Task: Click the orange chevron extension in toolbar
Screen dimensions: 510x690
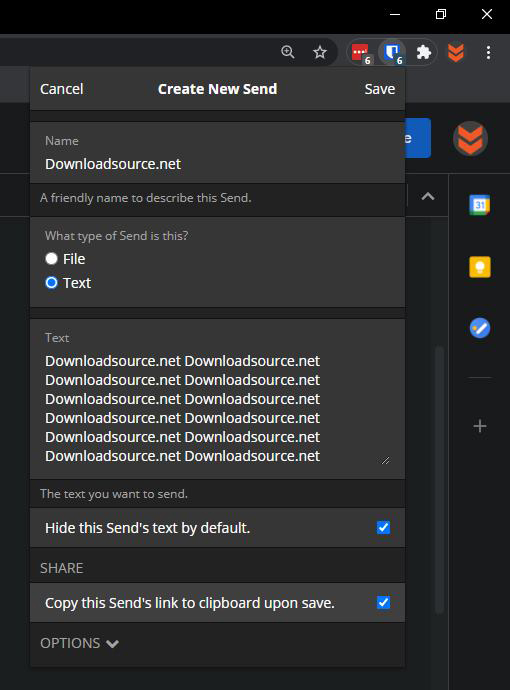Action: (x=455, y=52)
